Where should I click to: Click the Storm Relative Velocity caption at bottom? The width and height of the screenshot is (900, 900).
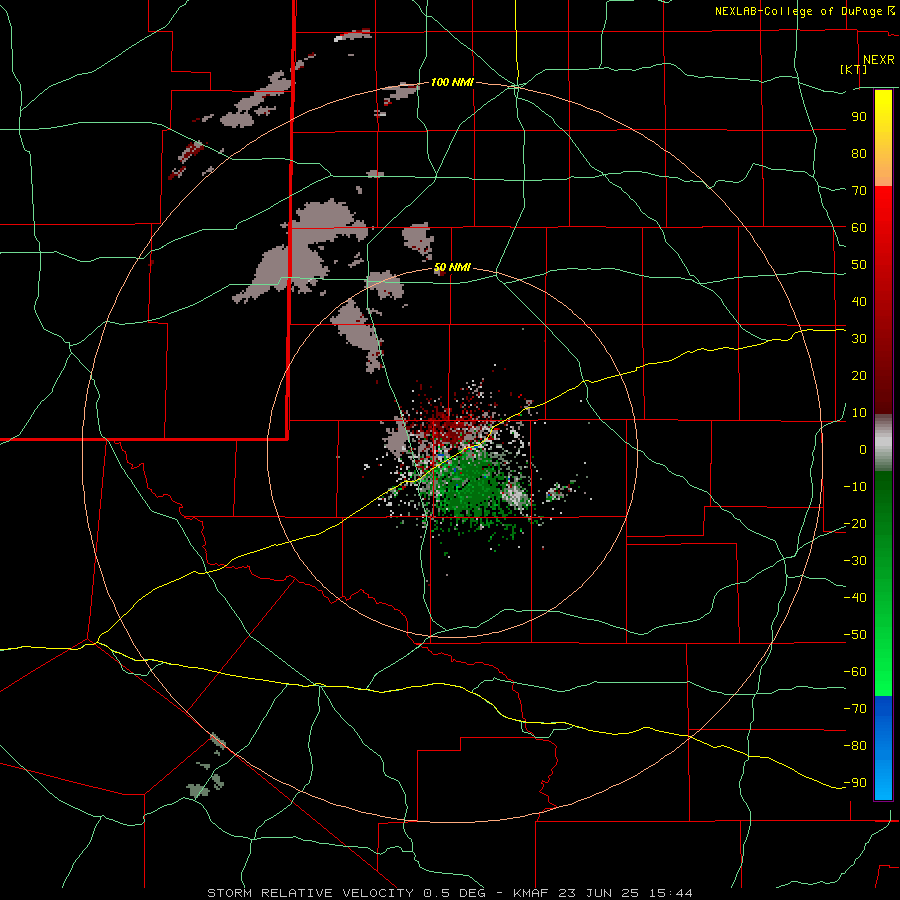pyautogui.click(x=449, y=893)
